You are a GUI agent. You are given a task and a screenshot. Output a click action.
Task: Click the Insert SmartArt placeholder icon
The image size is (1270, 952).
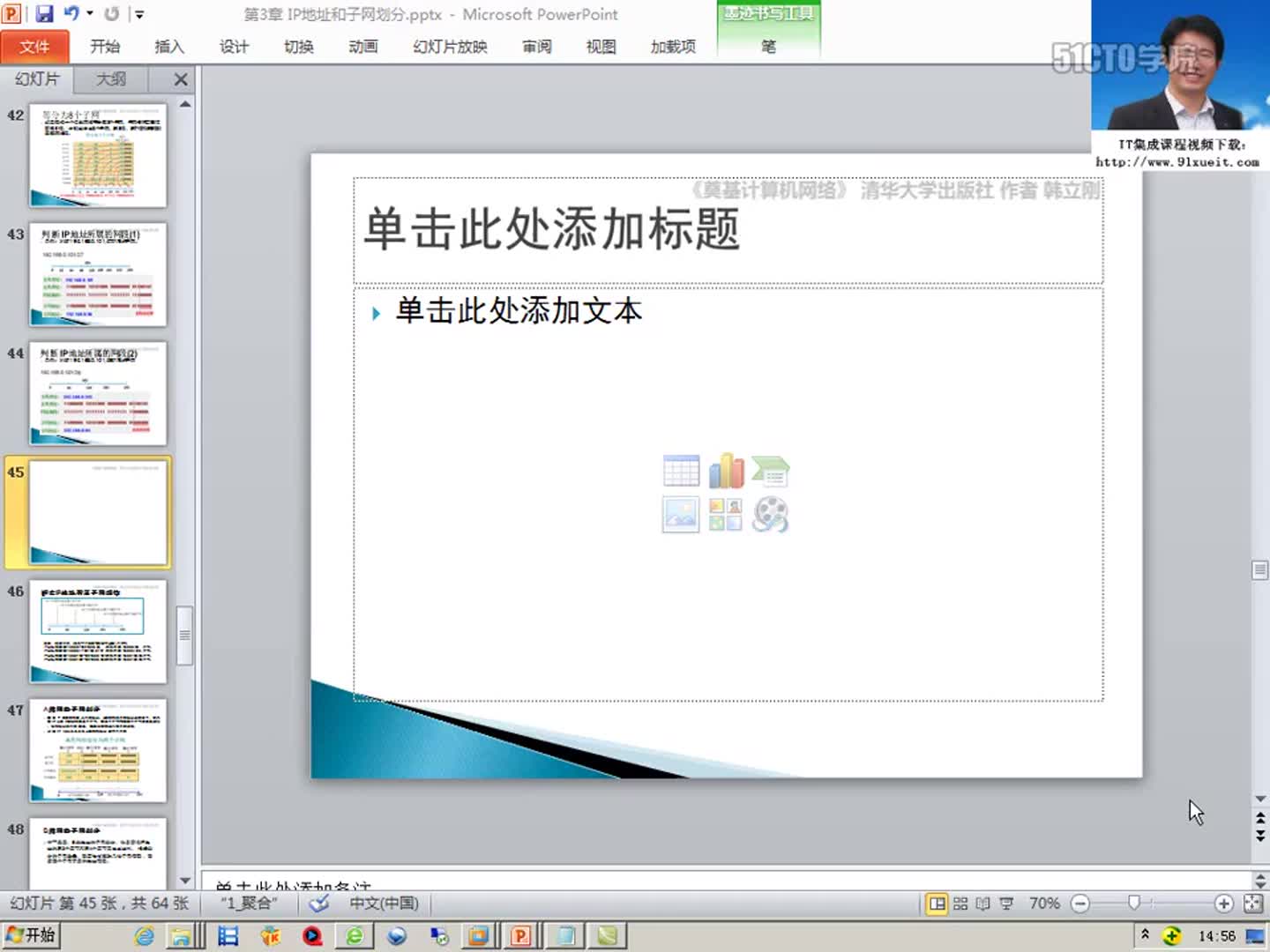pyautogui.click(x=771, y=472)
